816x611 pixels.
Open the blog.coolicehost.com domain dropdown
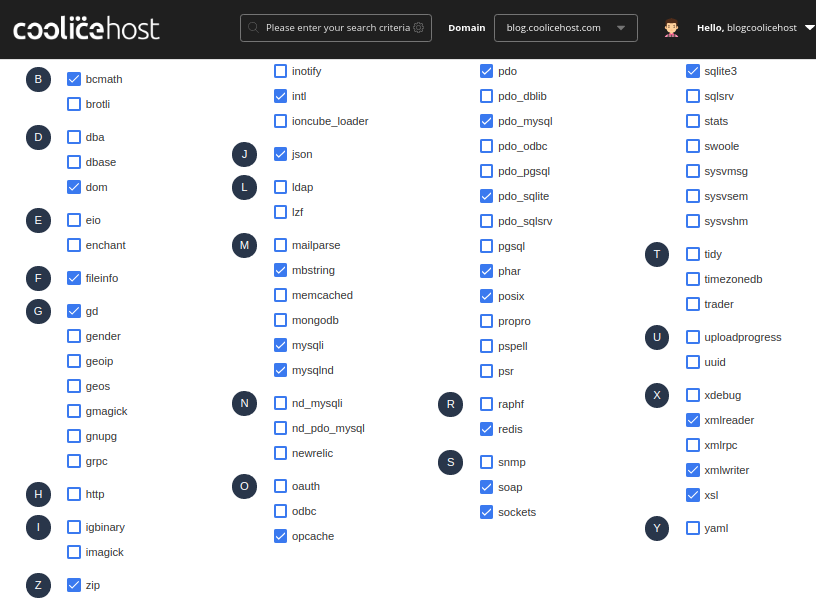566,28
